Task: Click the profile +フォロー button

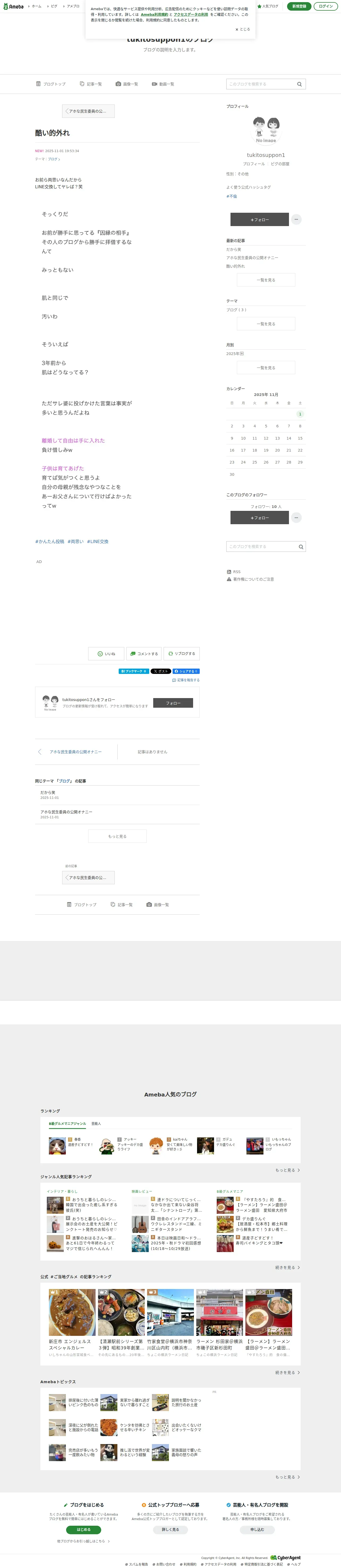Action: pyautogui.click(x=259, y=219)
